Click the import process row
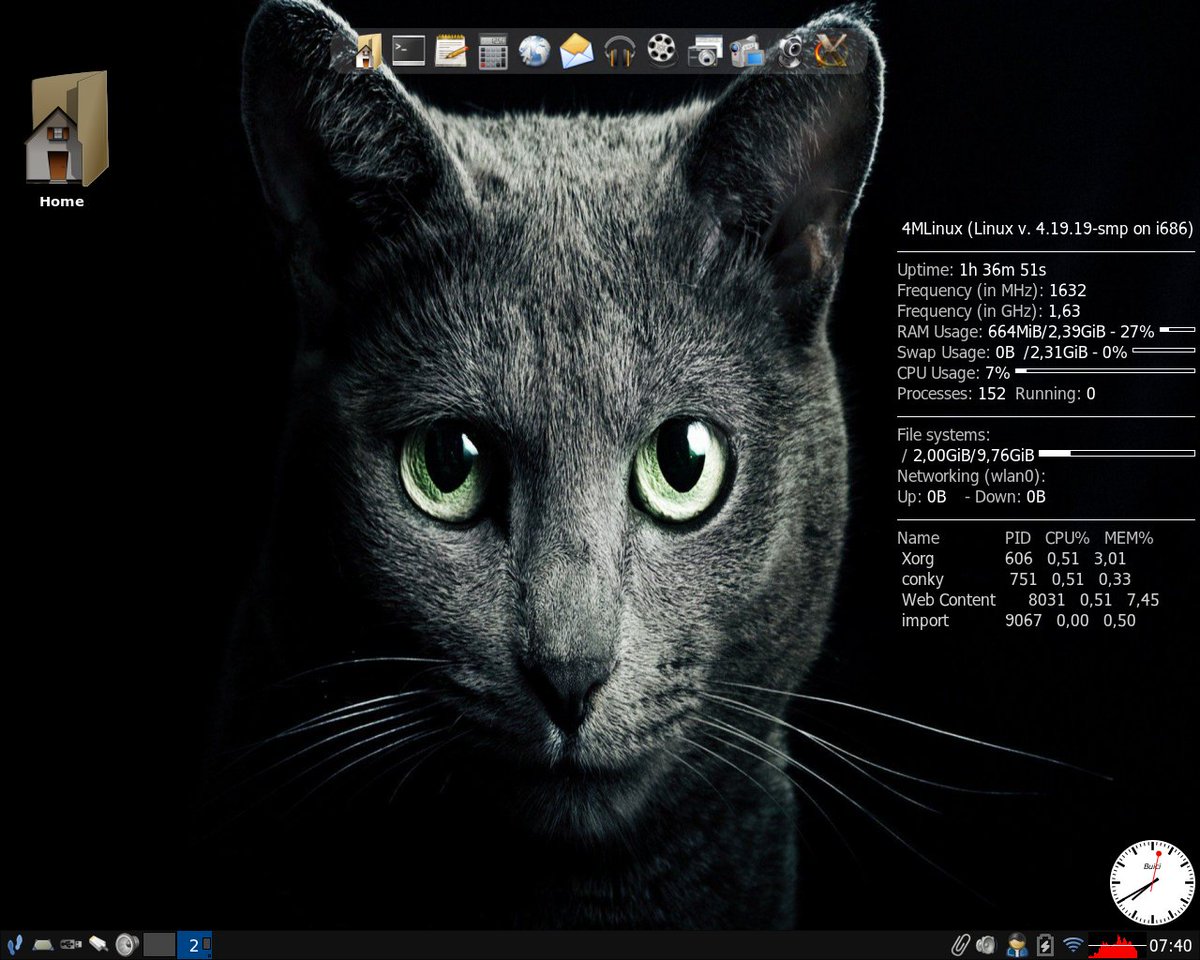This screenshot has width=1200, height=960. (1018, 621)
